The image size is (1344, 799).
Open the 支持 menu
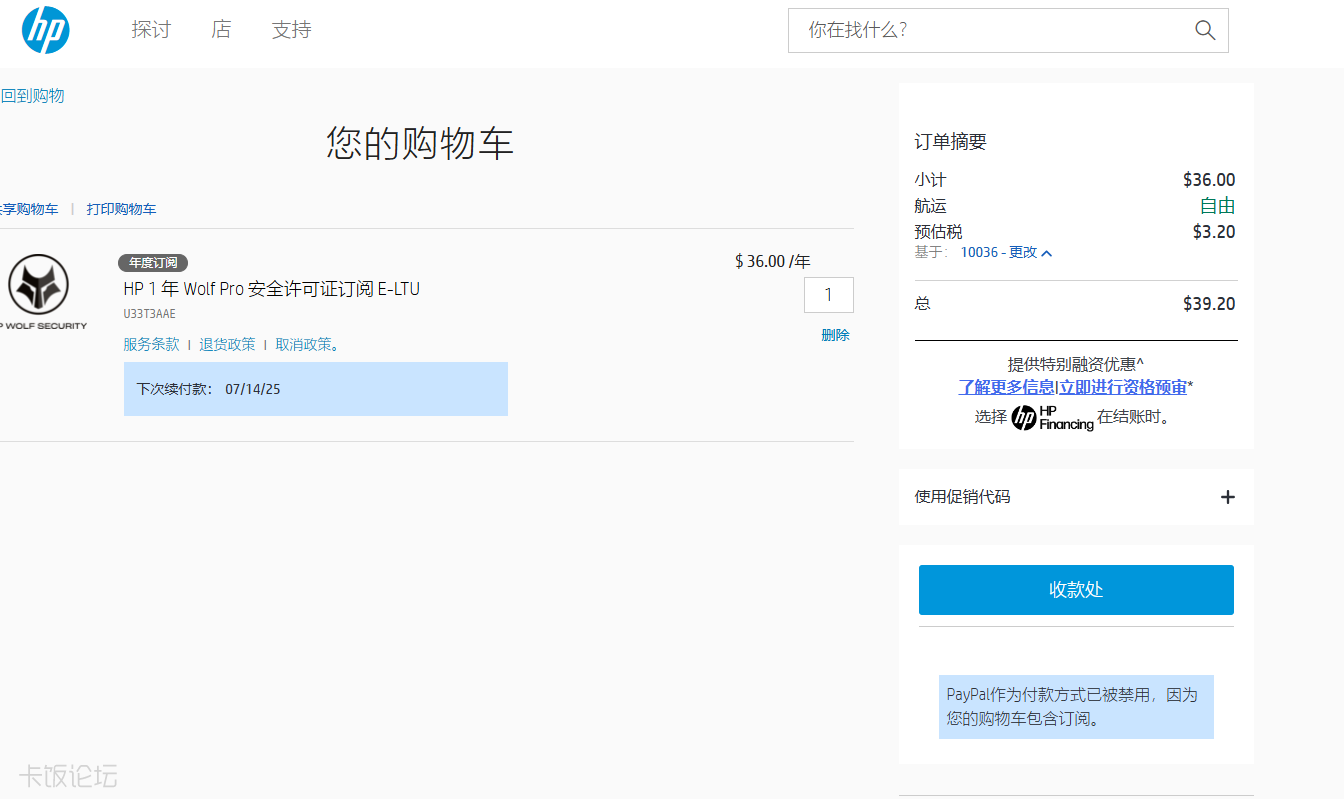tap(291, 30)
